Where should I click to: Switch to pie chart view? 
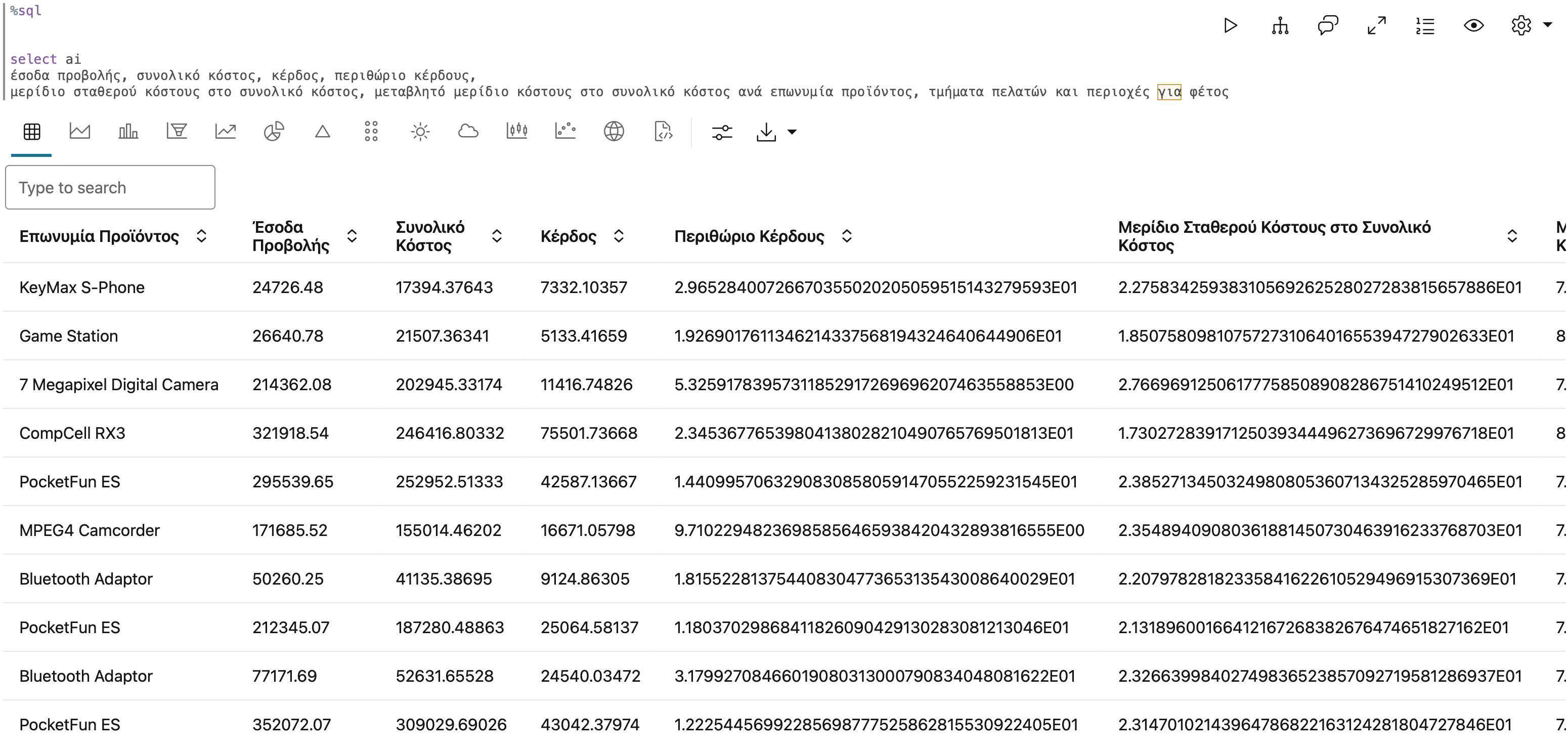coord(274,132)
